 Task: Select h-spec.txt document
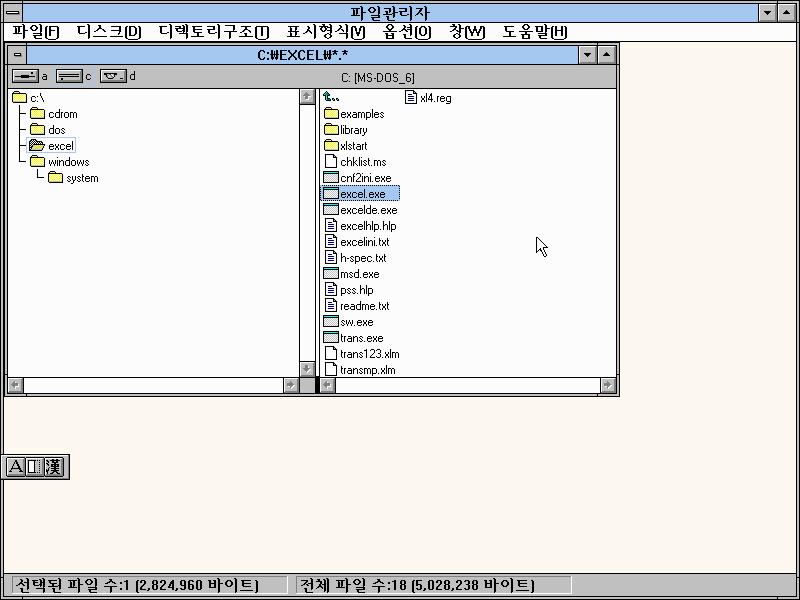(355, 258)
